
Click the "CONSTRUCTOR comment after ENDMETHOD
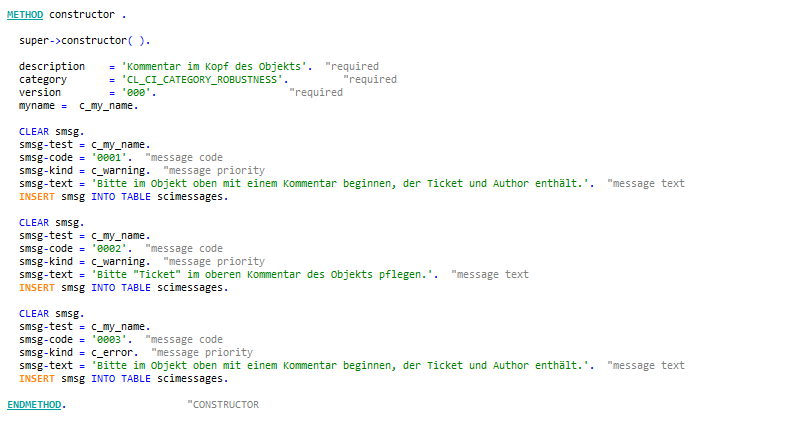(x=223, y=405)
